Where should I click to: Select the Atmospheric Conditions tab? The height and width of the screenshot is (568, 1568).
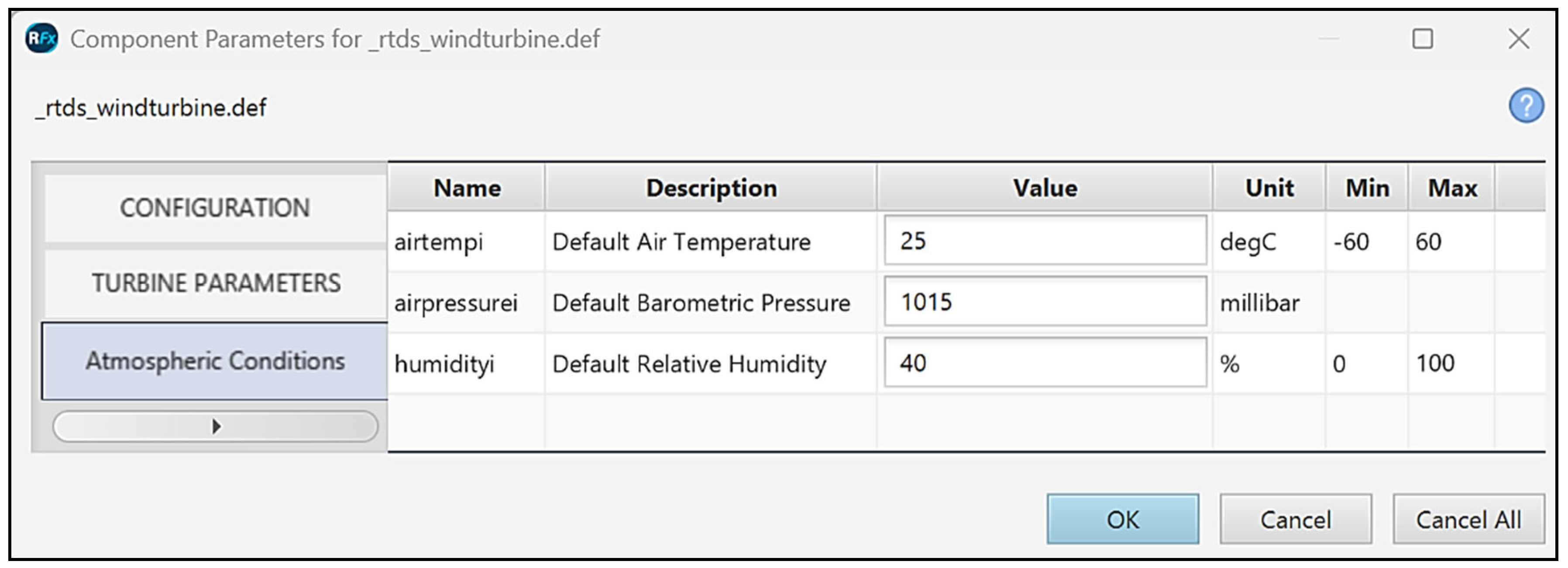coord(215,361)
